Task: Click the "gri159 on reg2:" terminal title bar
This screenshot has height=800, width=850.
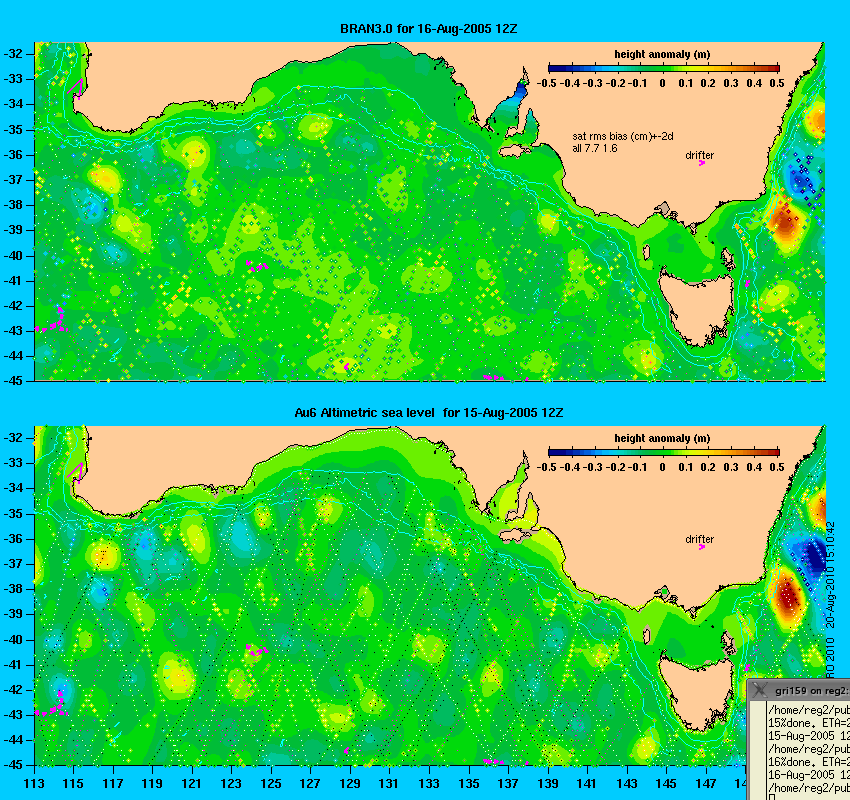Action: pos(799,690)
